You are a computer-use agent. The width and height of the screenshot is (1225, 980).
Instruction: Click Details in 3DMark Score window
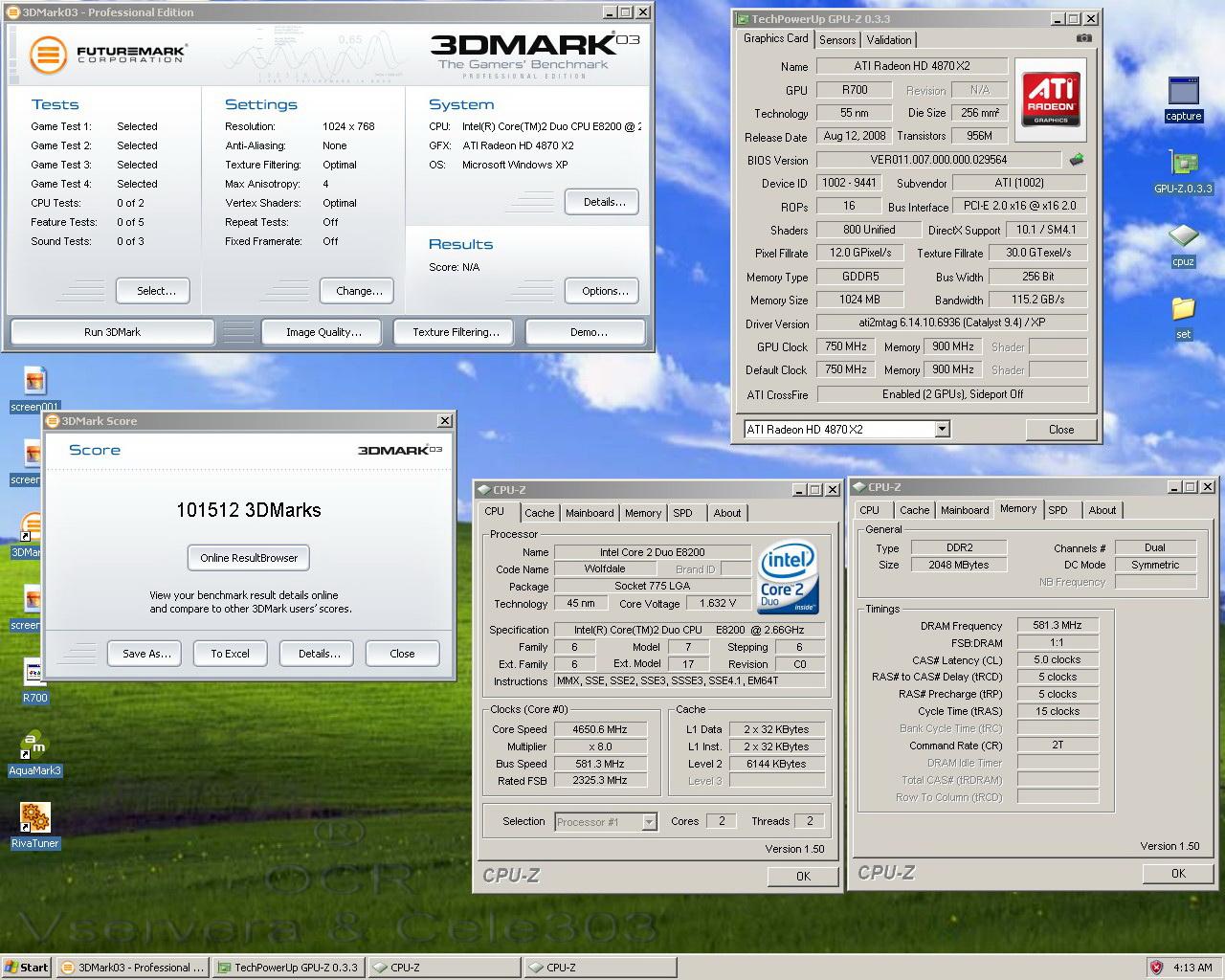317,654
